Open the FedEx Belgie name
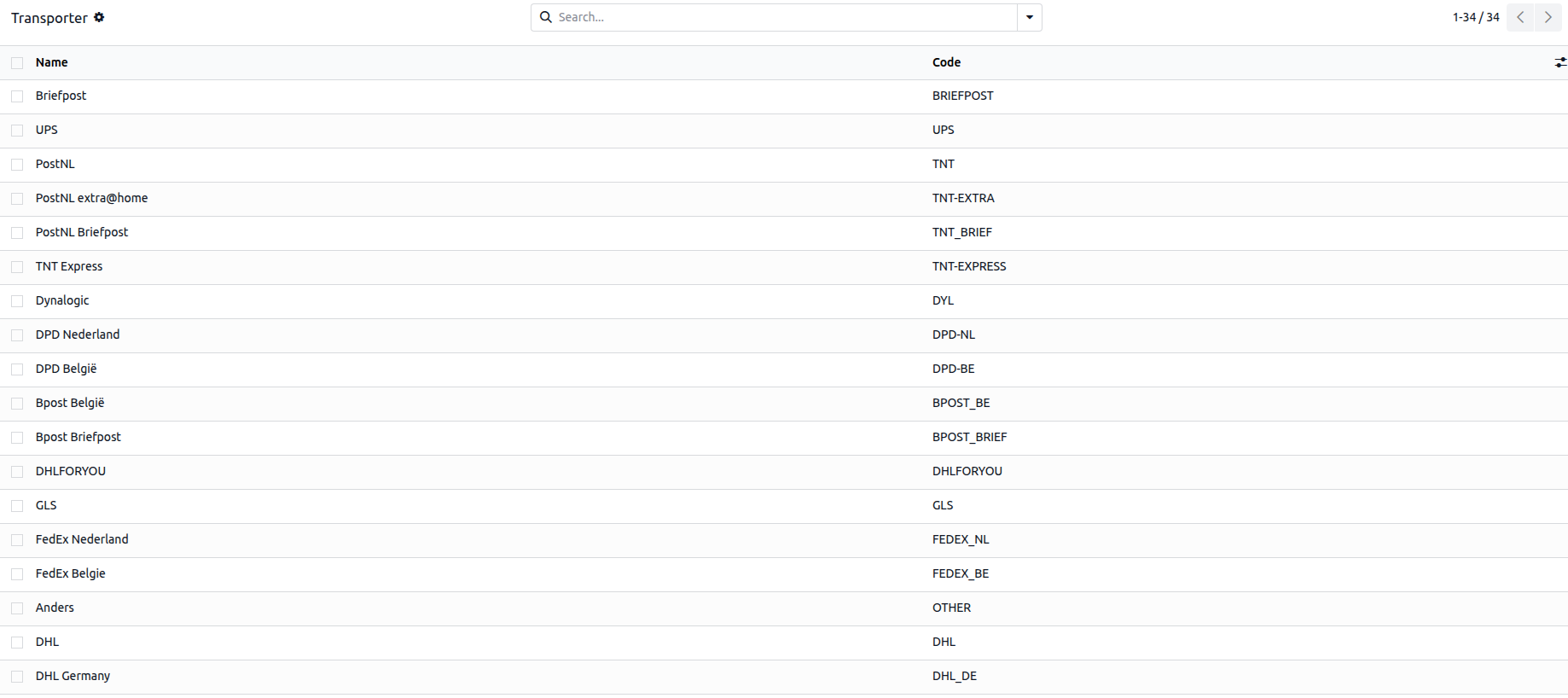This screenshot has height=698, width=1568. 71,573
